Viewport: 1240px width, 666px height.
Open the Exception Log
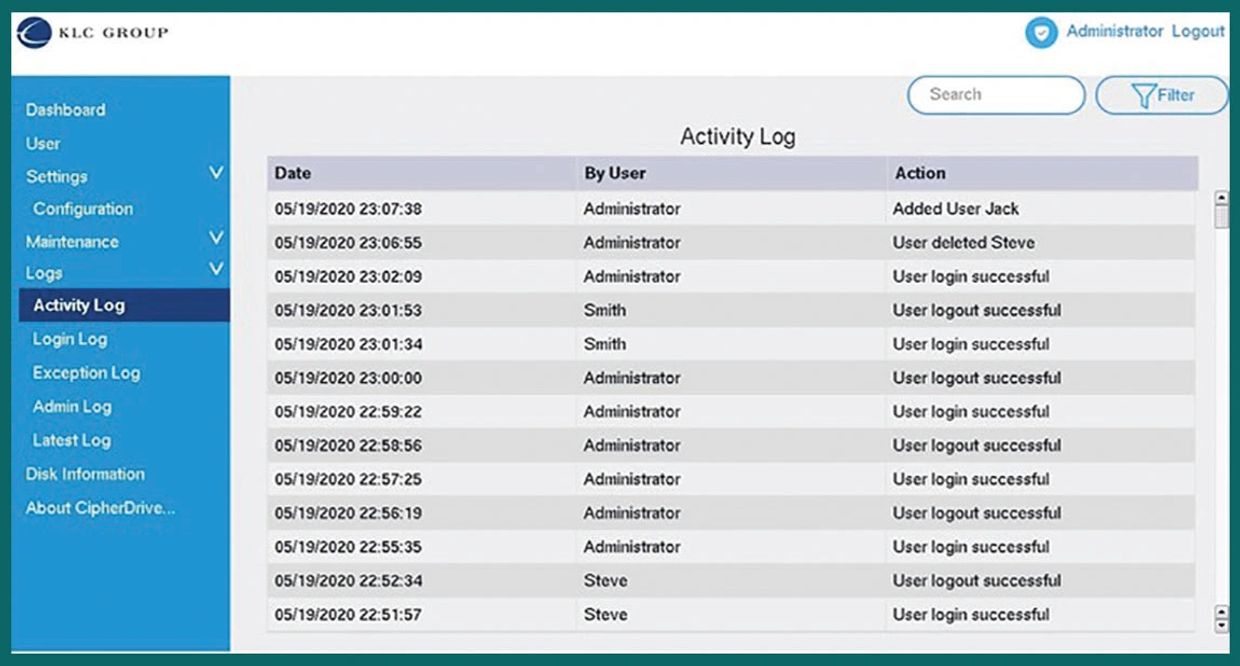pyautogui.click(x=86, y=373)
